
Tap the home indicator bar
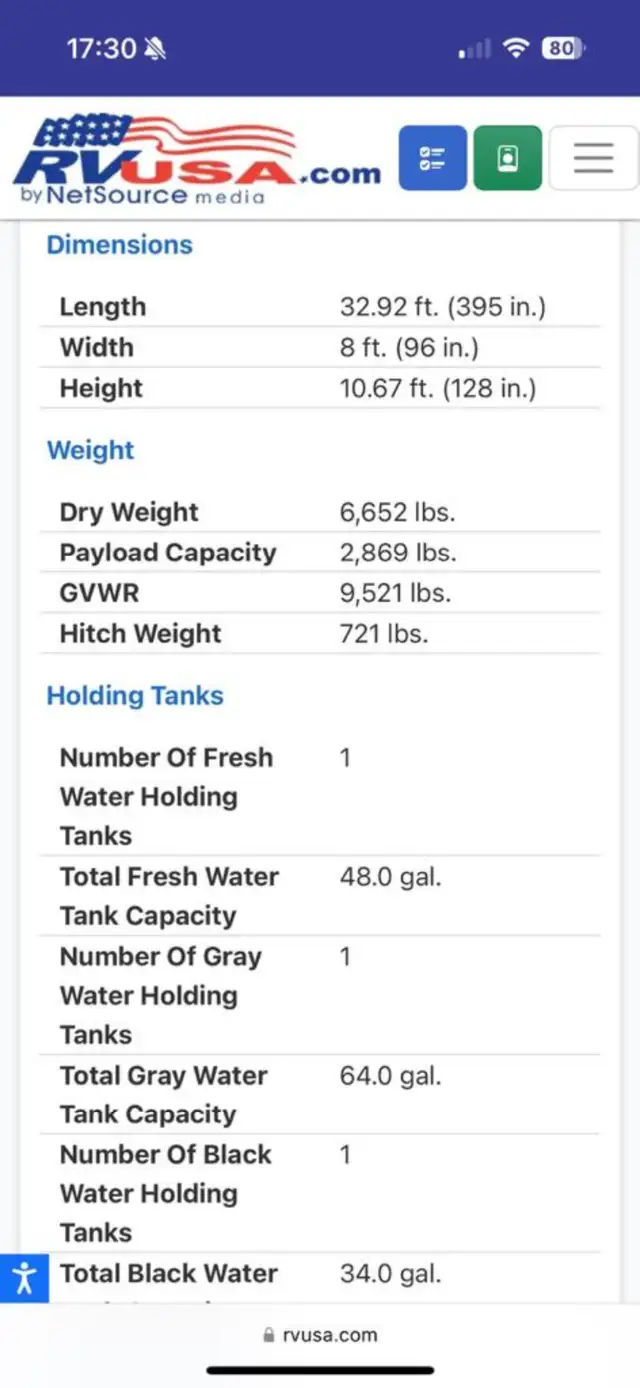(x=320, y=1370)
